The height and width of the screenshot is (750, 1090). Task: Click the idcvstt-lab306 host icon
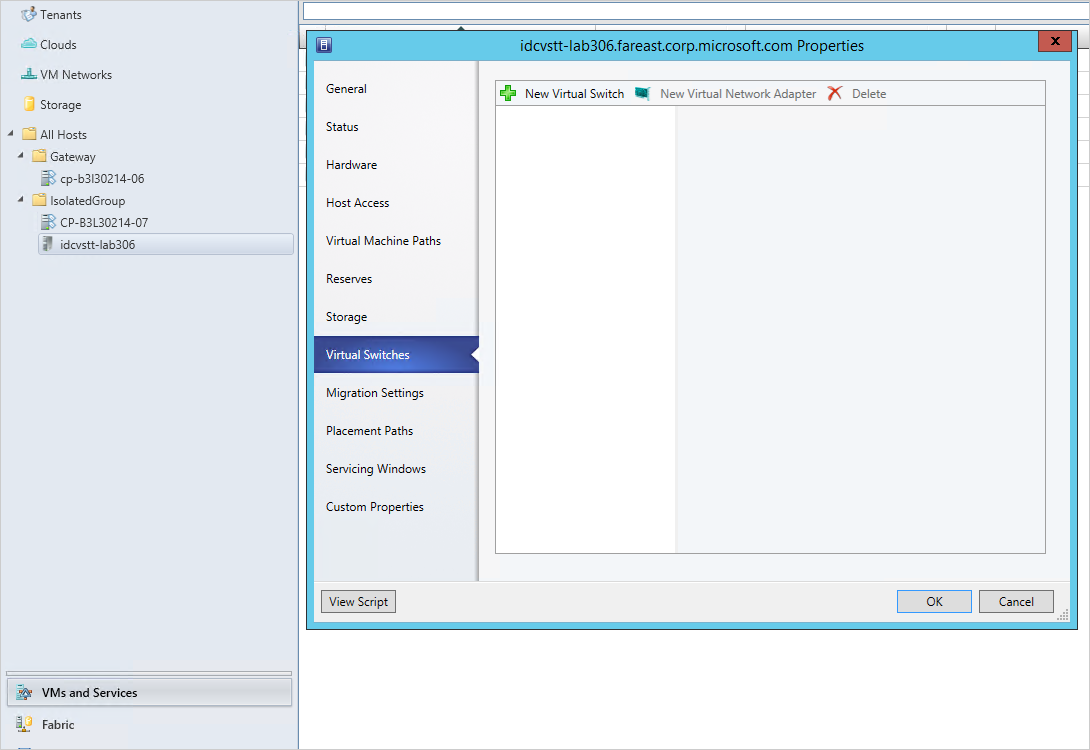pos(48,244)
